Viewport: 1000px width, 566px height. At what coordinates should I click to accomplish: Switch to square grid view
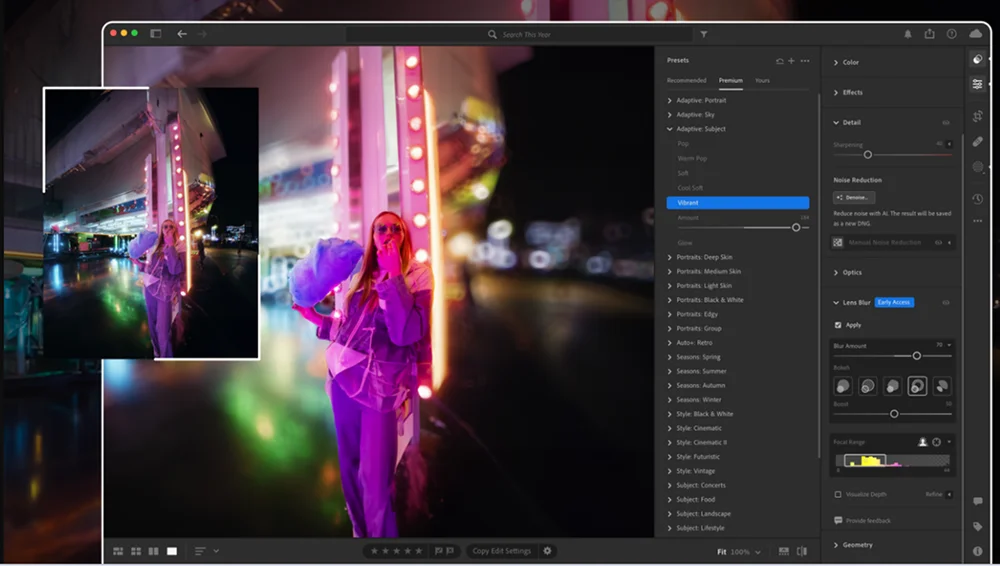pyautogui.click(x=135, y=551)
